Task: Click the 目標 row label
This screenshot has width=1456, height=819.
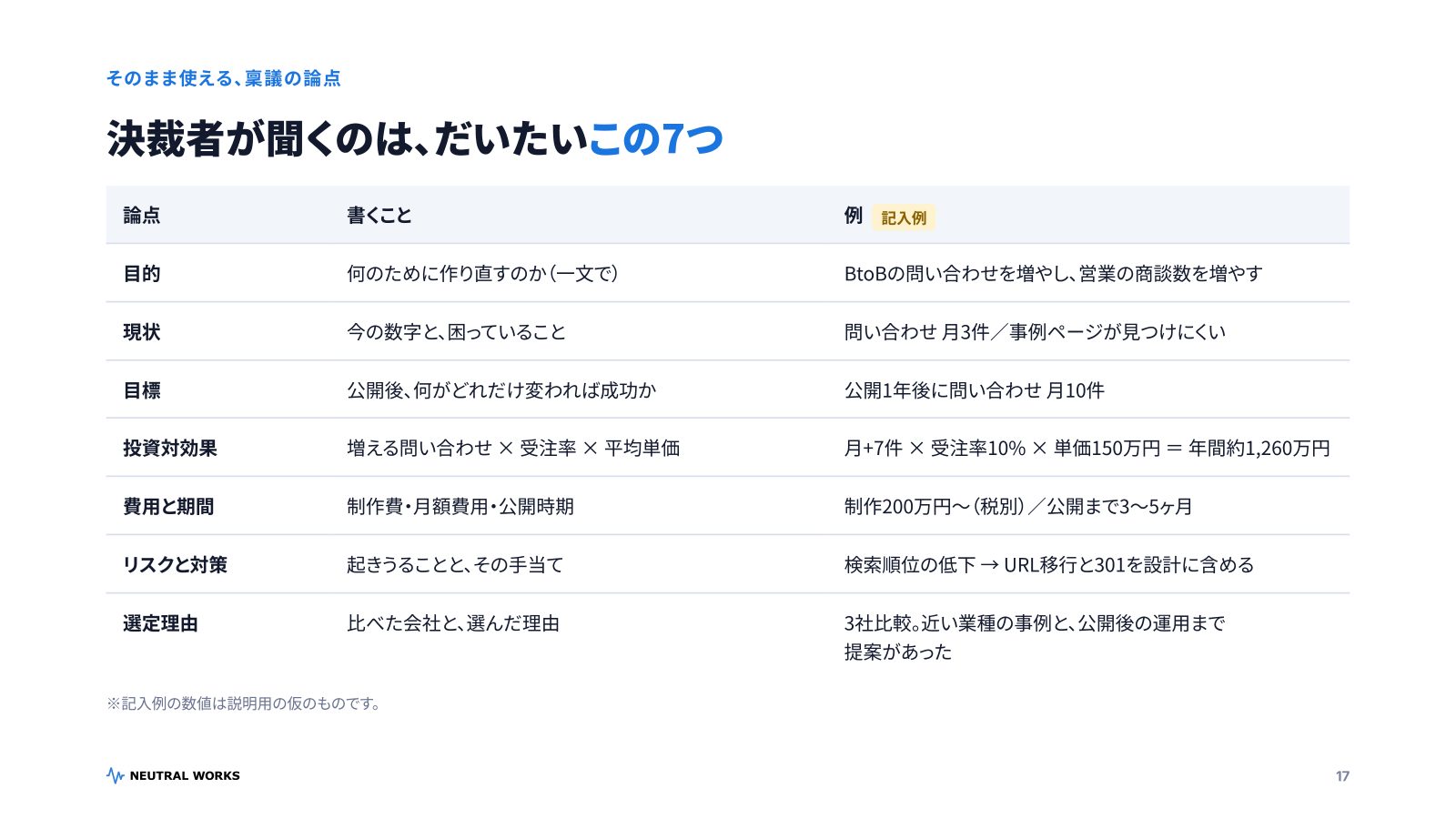Action: tap(142, 390)
